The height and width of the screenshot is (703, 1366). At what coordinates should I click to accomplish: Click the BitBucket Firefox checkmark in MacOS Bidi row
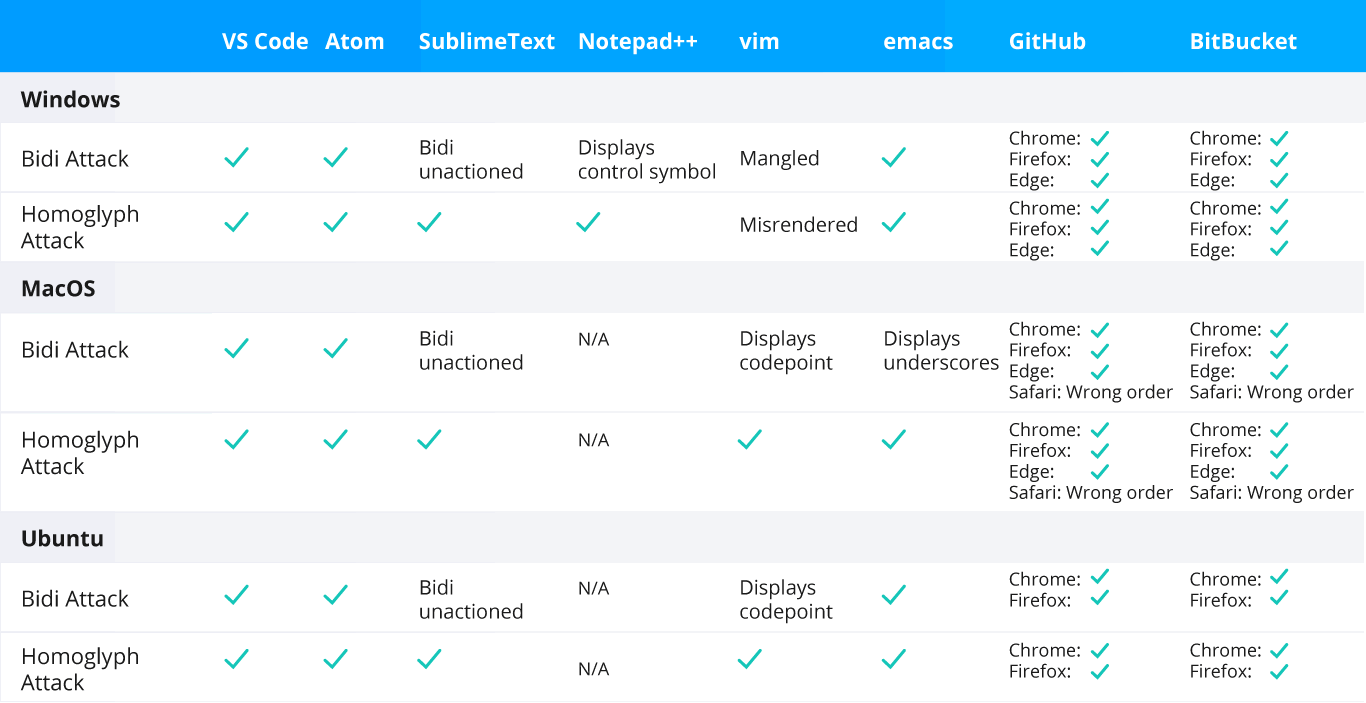[x=1279, y=350]
